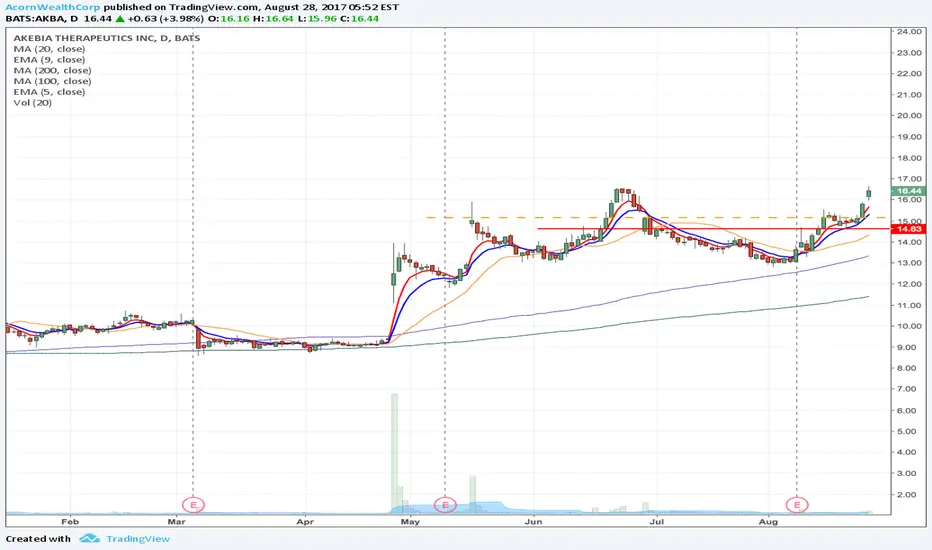932x550 pixels.
Task: Click the +0.63 (+3.98%) change value
Action: click(x=165, y=18)
